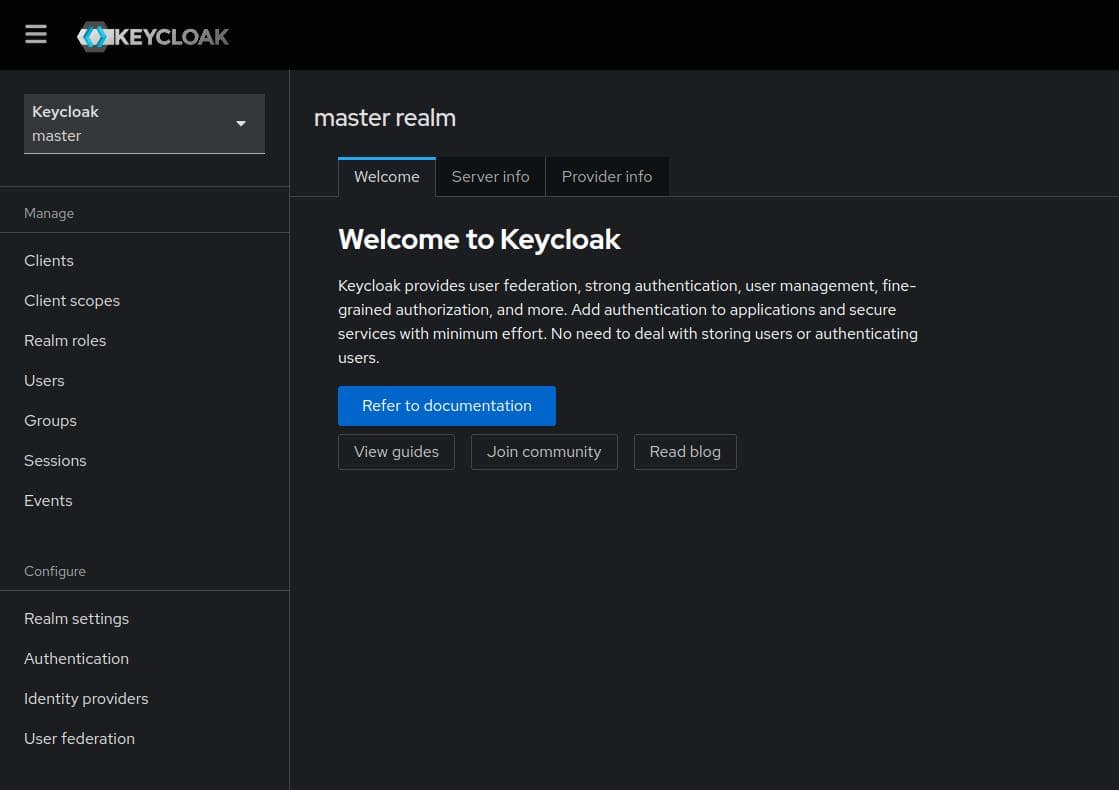Select the Welcome tab
Screen dimensions: 1119x790
[386, 176]
